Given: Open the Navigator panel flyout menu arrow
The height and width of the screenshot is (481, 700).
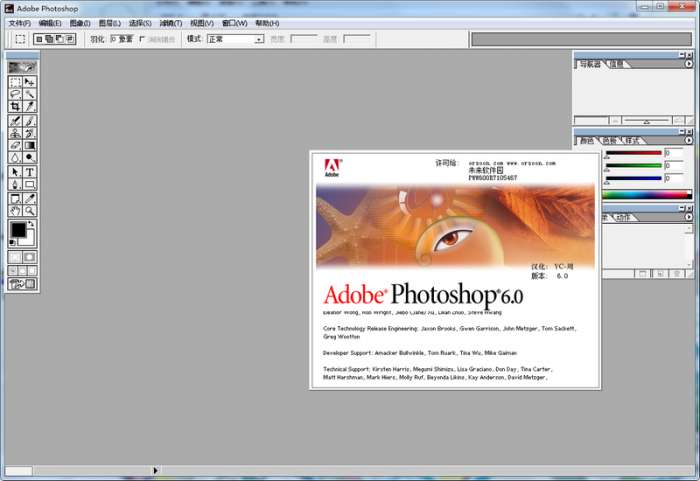Looking at the screenshot, I should (689, 64).
